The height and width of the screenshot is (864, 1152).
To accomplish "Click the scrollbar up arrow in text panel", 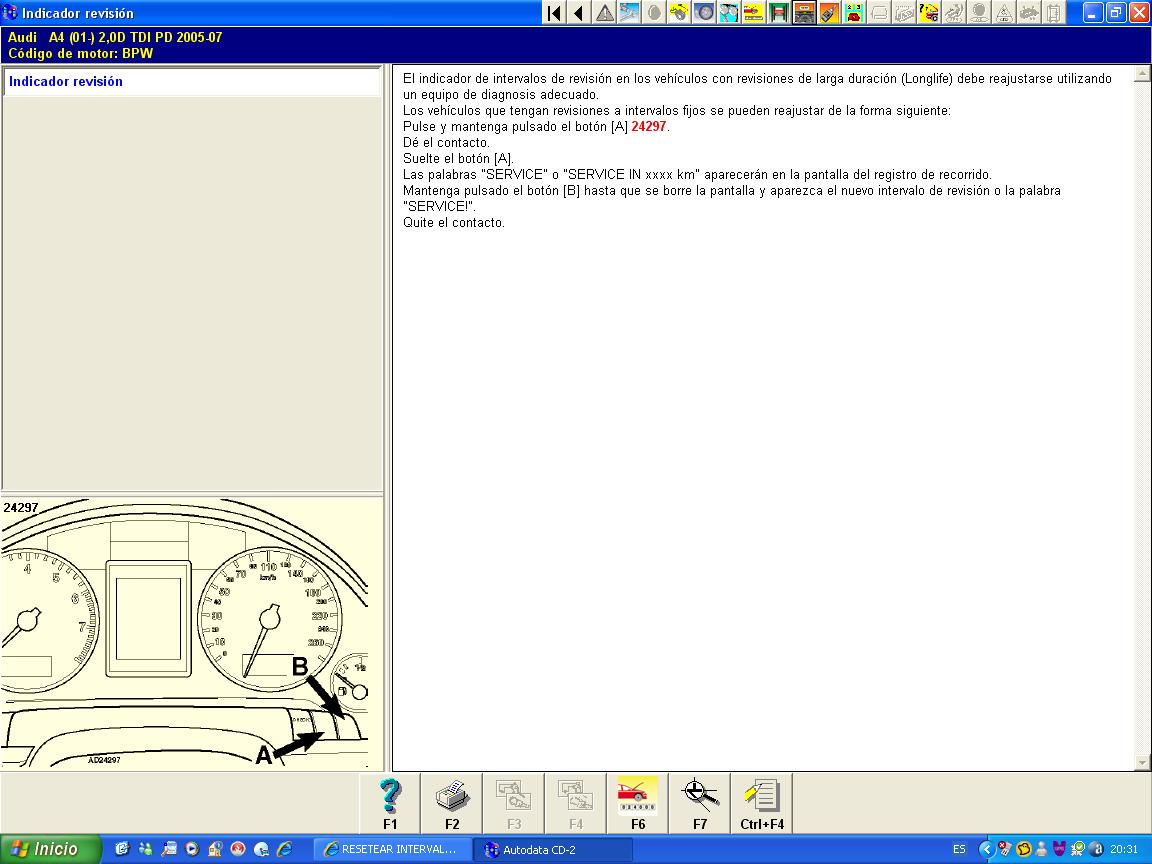I will [1142, 73].
